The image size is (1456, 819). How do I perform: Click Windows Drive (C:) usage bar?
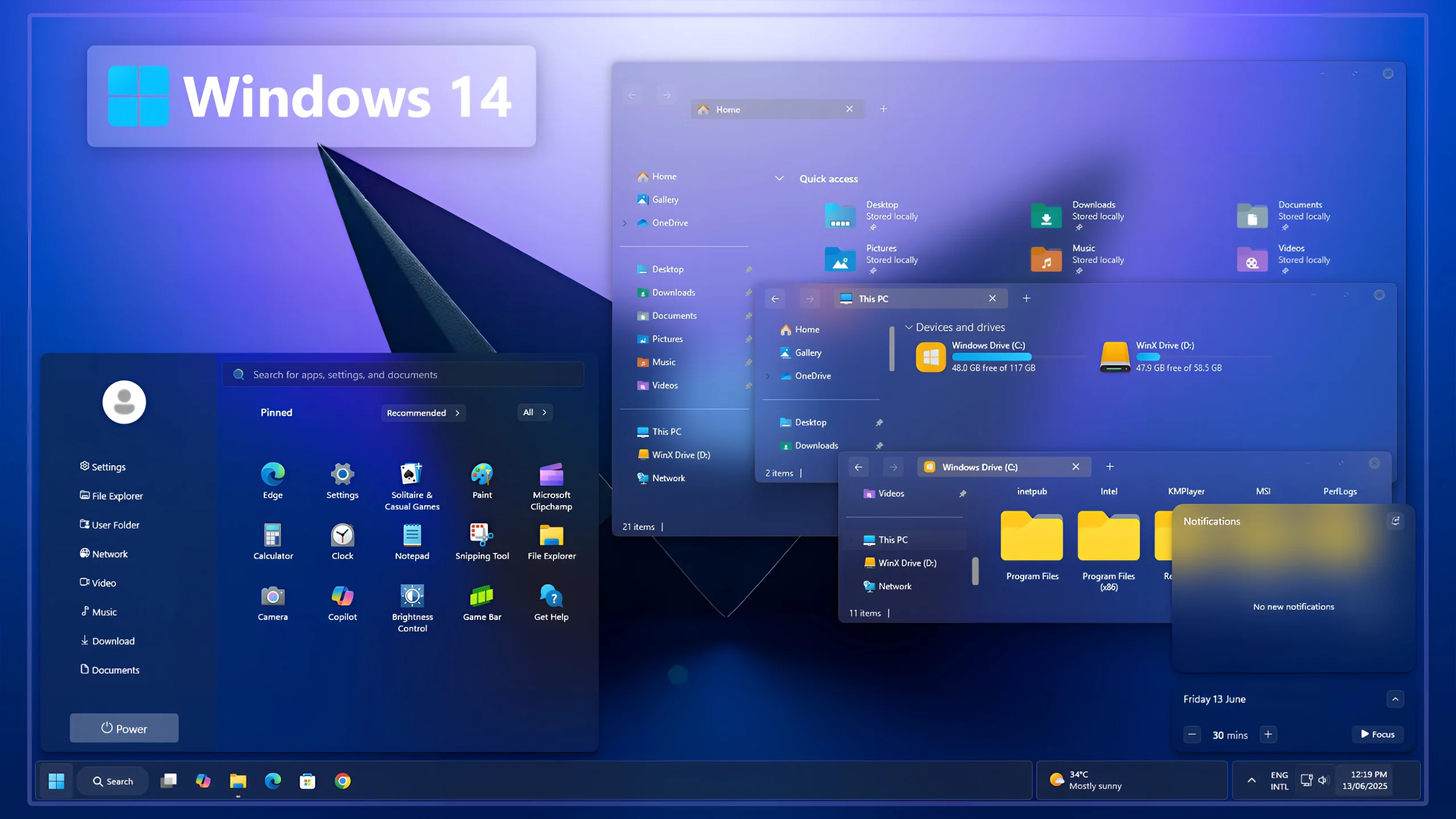(1019, 357)
